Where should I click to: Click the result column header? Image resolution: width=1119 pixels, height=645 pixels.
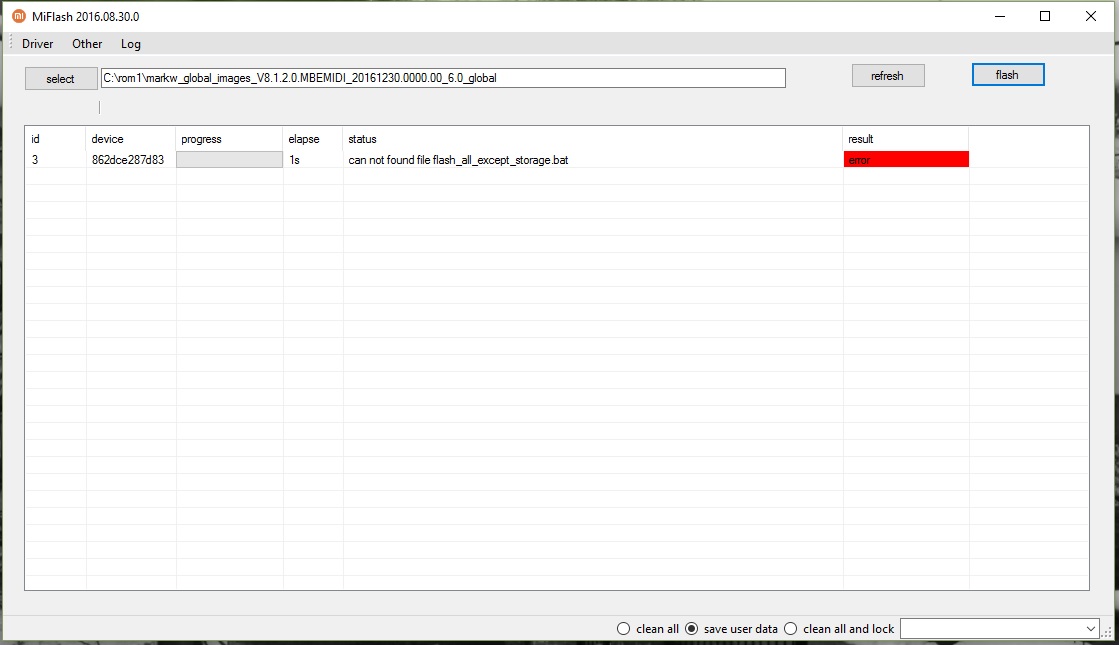point(906,139)
